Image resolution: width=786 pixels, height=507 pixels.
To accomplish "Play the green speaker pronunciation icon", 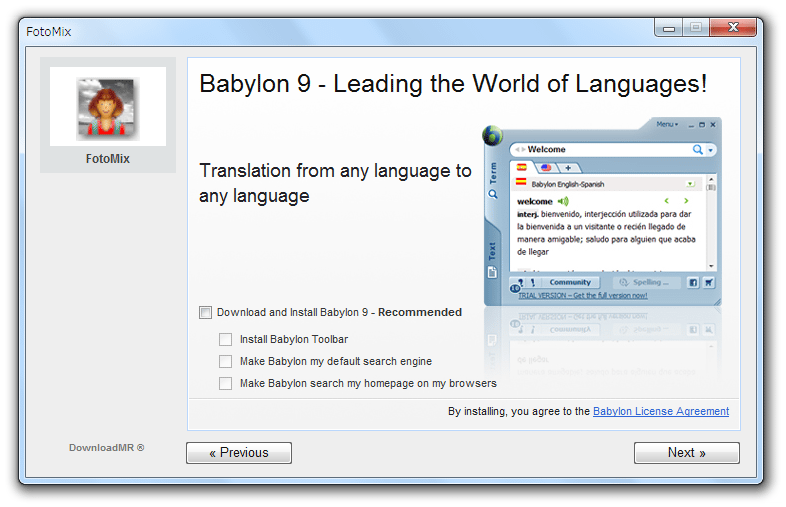I will (x=563, y=201).
